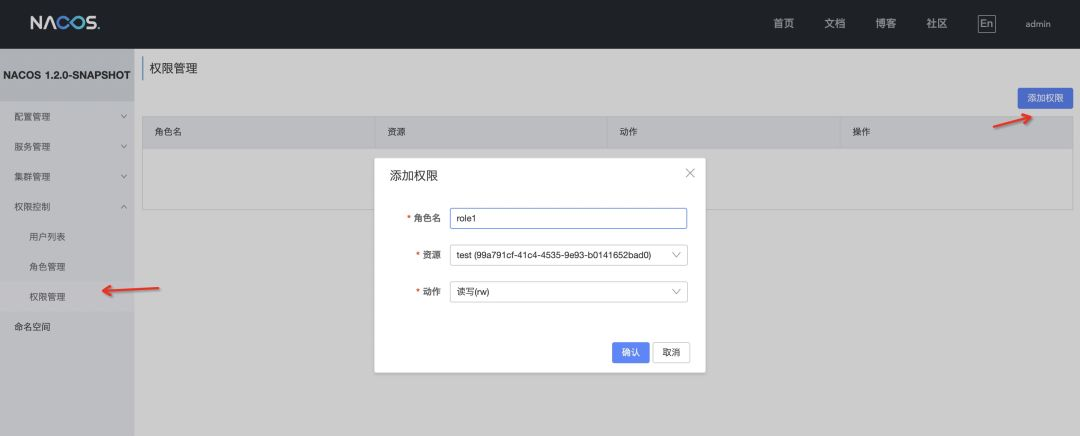Click the NACOS 1.2.0-SNAPSHOT title
The width and height of the screenshot is (1080, 436).
[67, 76]
